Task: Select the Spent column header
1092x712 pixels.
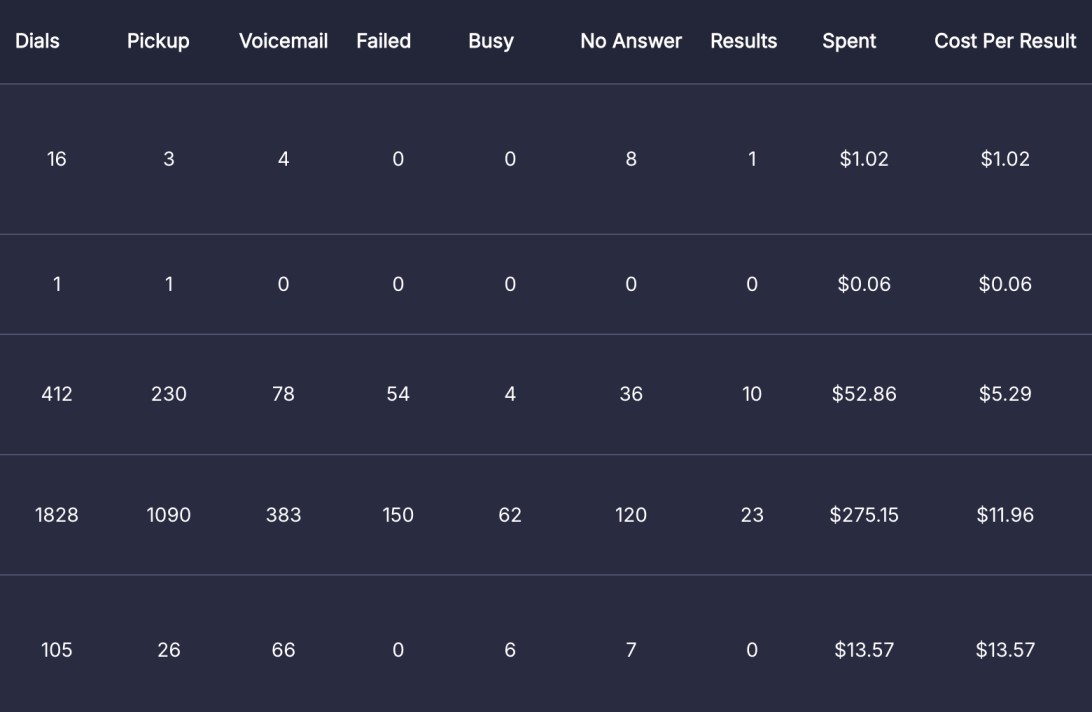Action: coord(849,41)
